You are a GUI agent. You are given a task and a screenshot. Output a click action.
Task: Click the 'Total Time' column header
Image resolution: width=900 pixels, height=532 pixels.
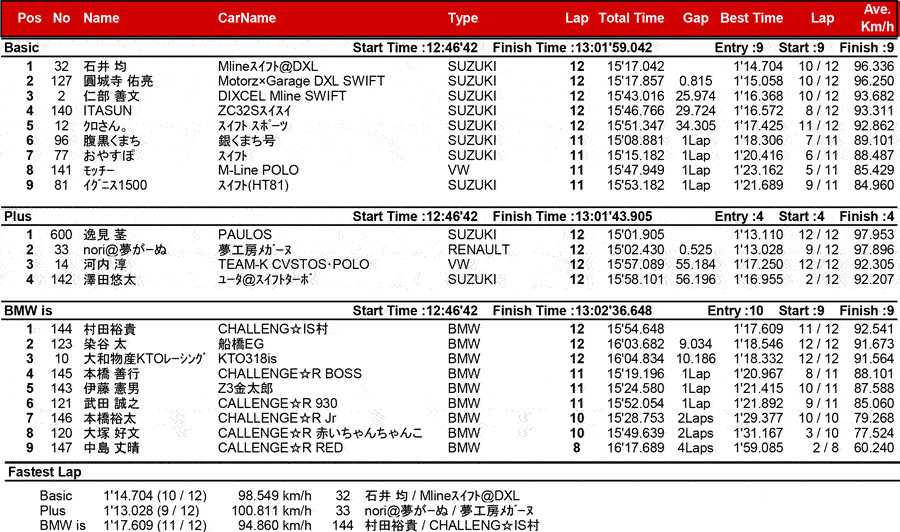(631, 18)
